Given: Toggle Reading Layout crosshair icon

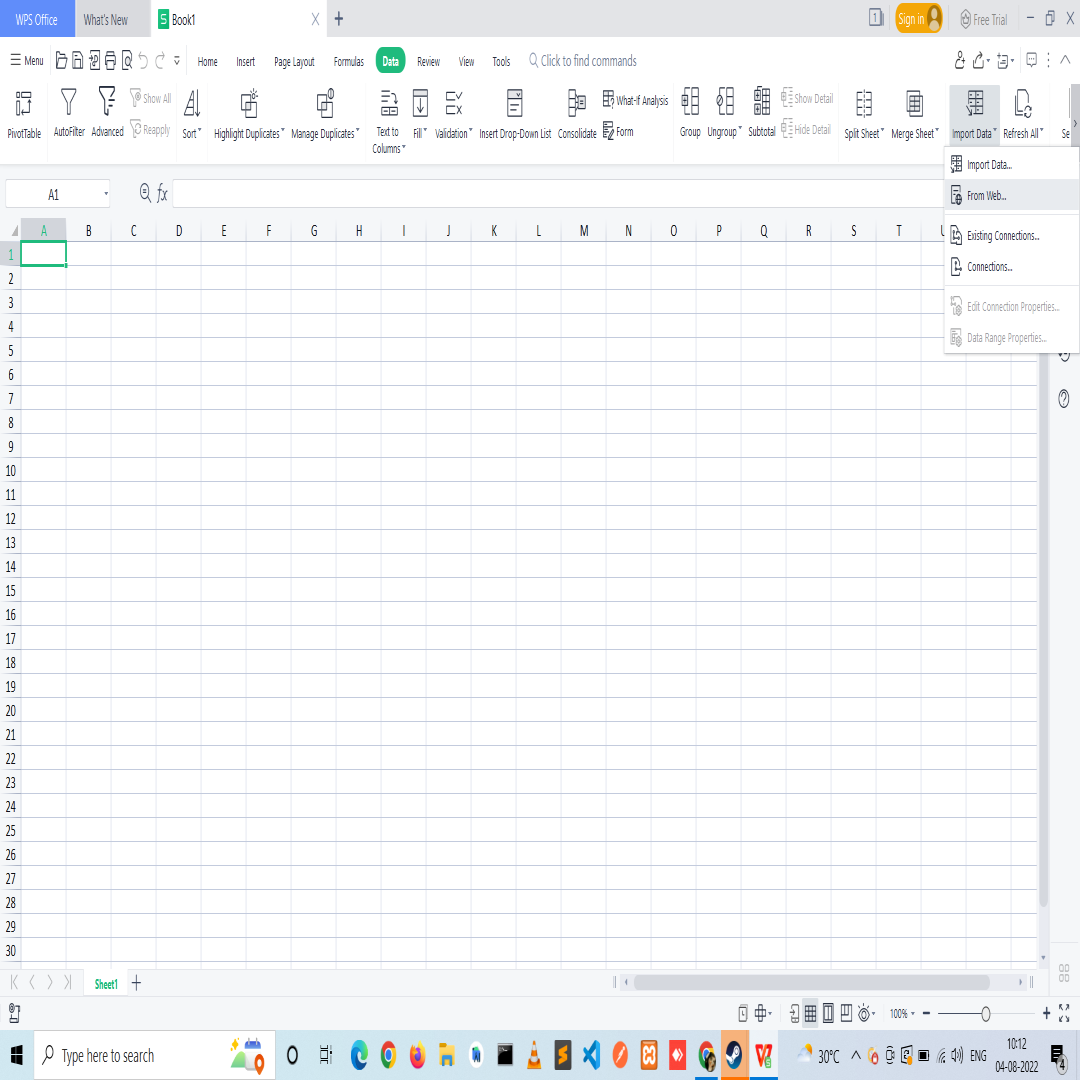Looking at the screenshot, I should click(x=762, y=1013).
